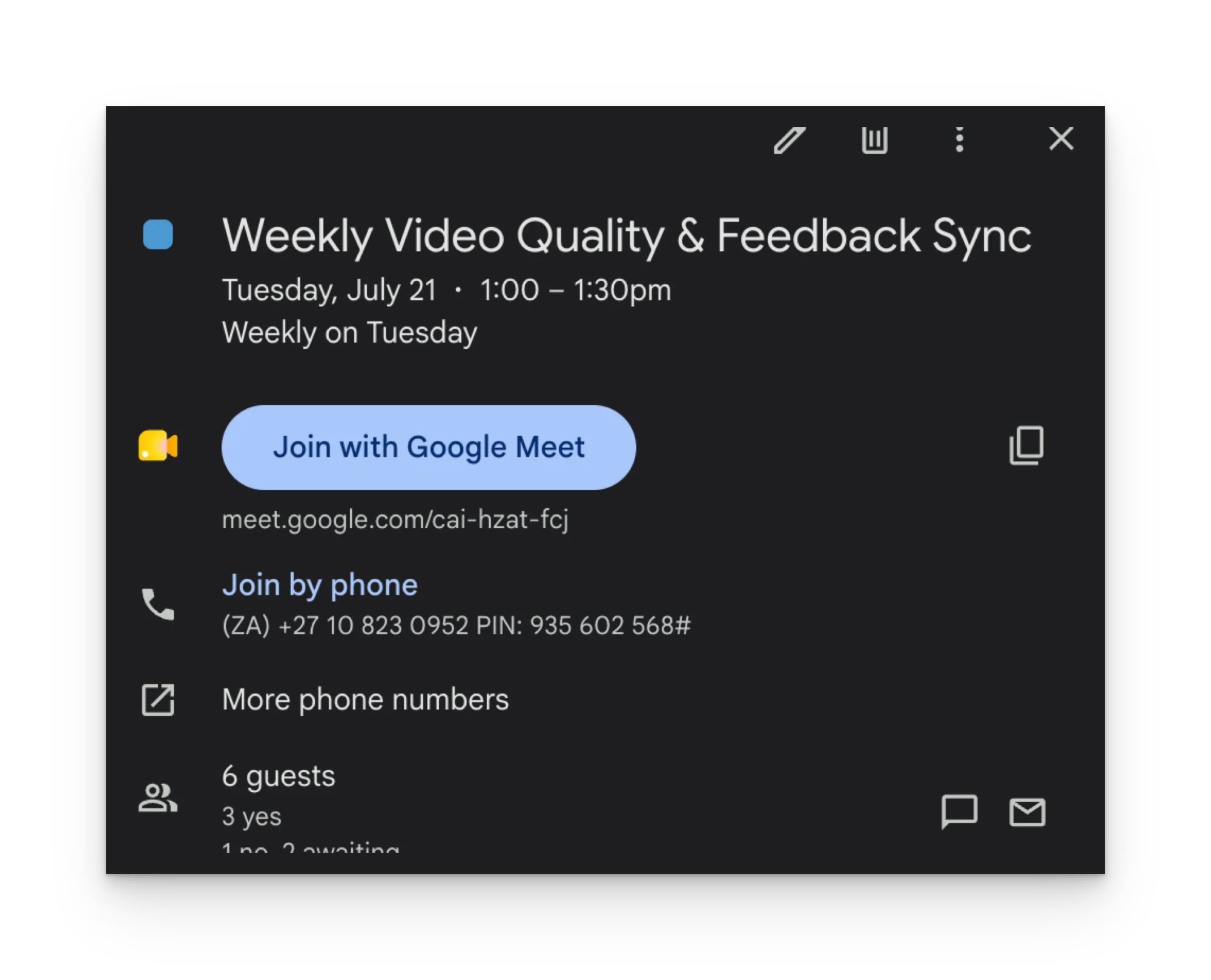Click the 3 yes response count
This screenshot has width=1211, height=980.
[252, 816]
